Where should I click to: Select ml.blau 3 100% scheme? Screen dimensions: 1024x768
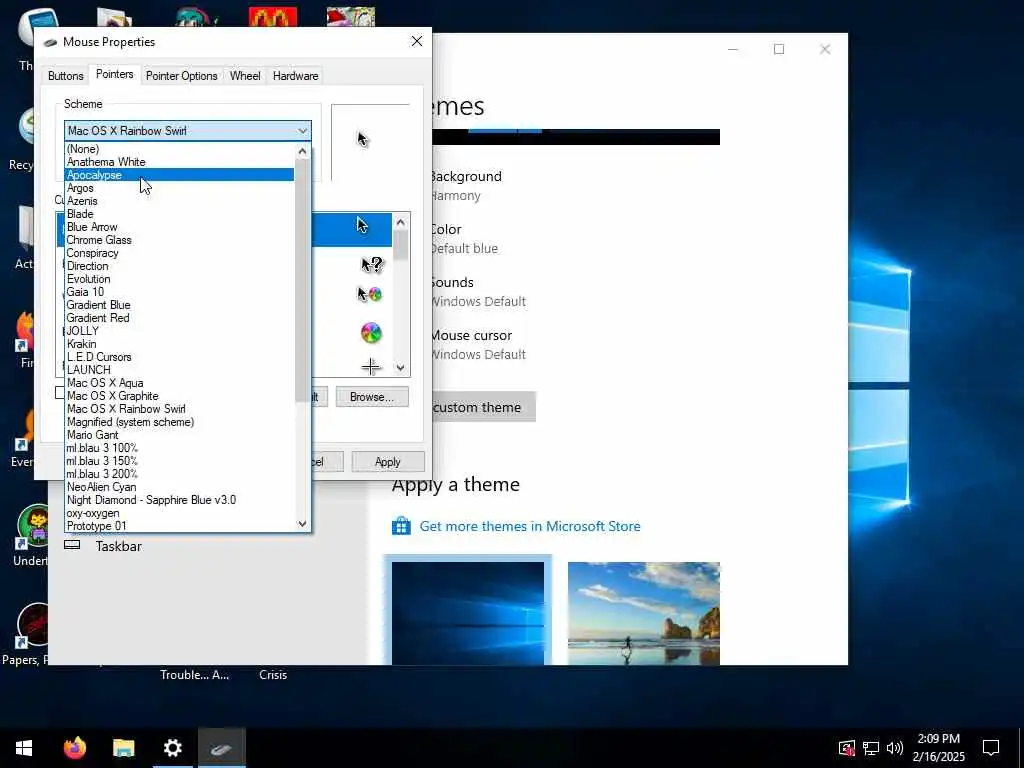pos(180,448)
